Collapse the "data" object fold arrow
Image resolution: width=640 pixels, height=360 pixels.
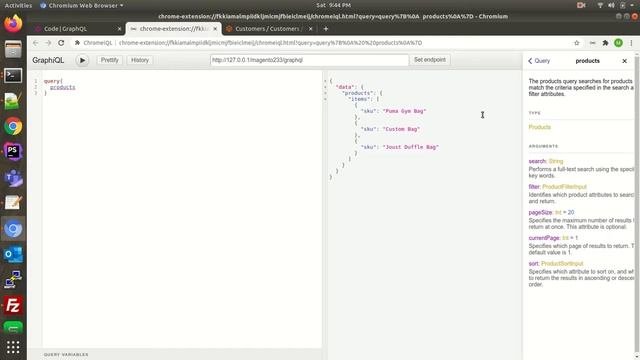tap(325, 87)
